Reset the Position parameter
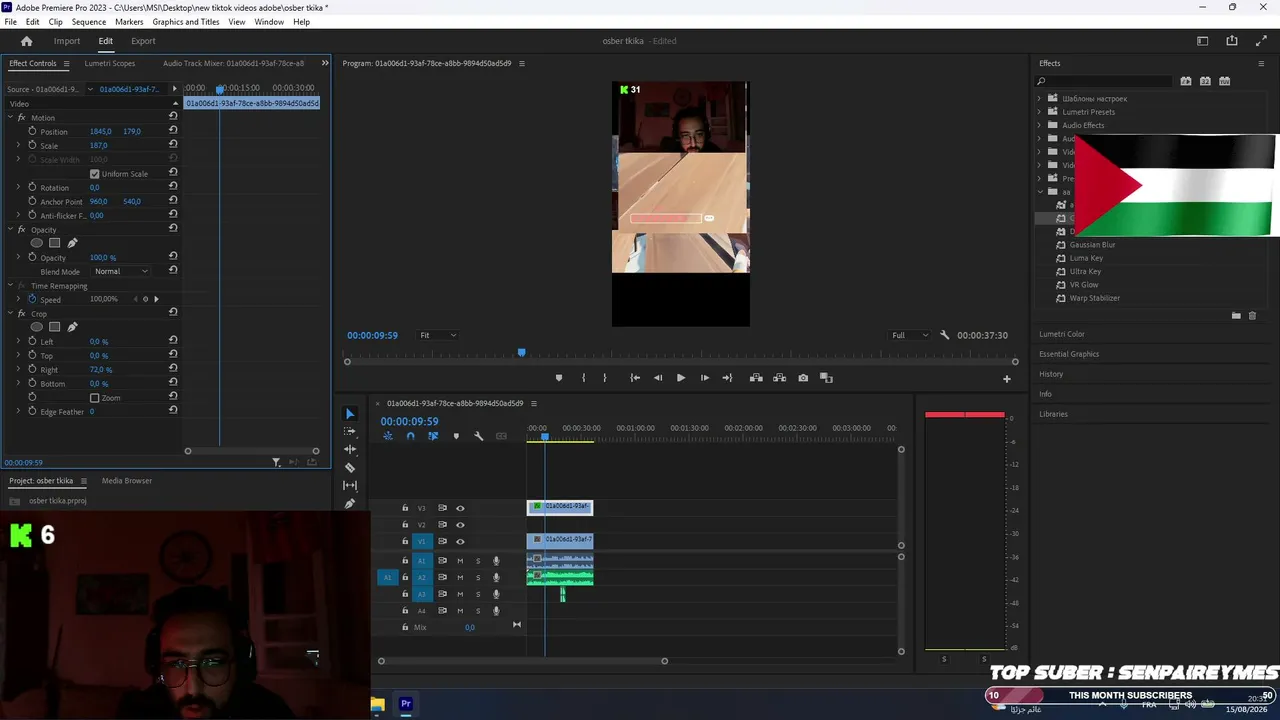Screen dimensions: 1280x720 pyautogui.click(x=173, y=131)
